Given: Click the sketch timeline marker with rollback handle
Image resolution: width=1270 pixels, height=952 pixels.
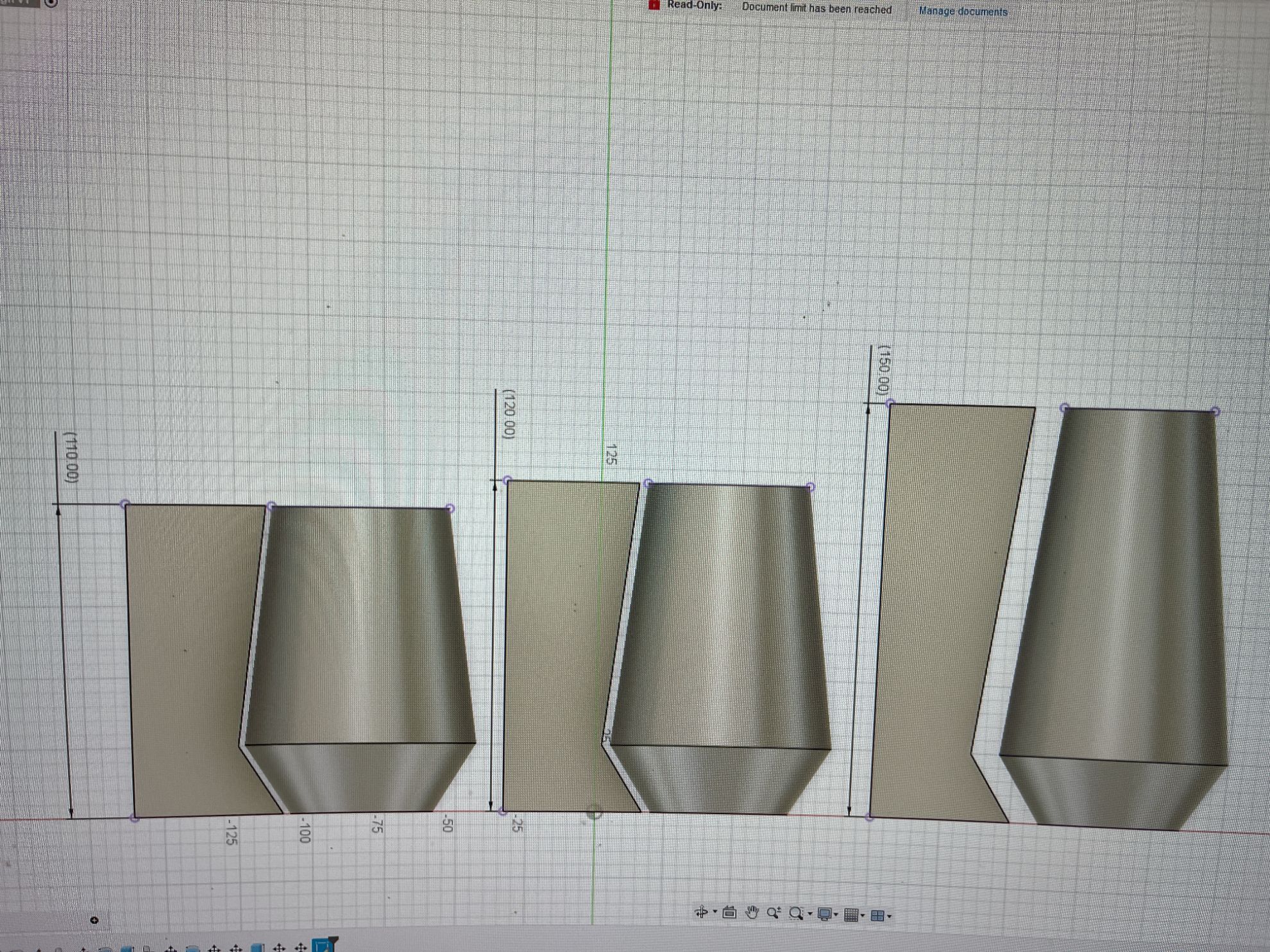Looking at the screenshot, I should (x=325, y=945).
